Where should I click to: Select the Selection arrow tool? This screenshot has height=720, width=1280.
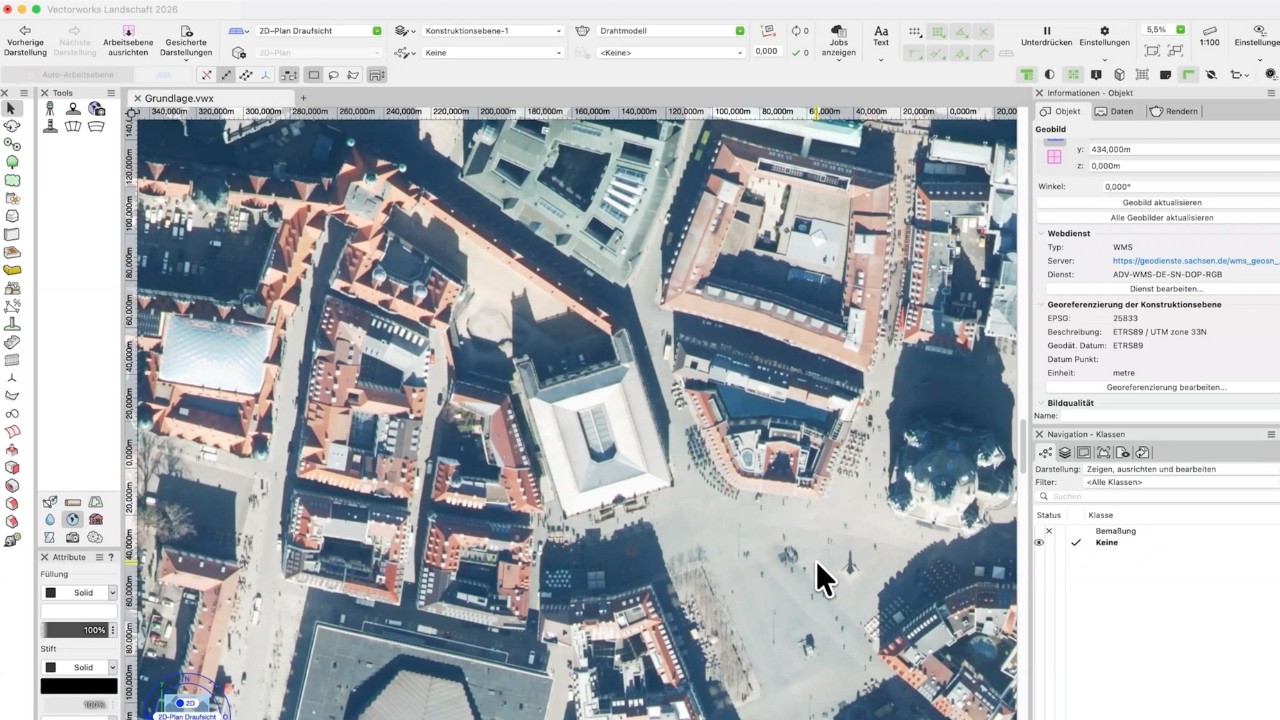click(x=11, y=108)
